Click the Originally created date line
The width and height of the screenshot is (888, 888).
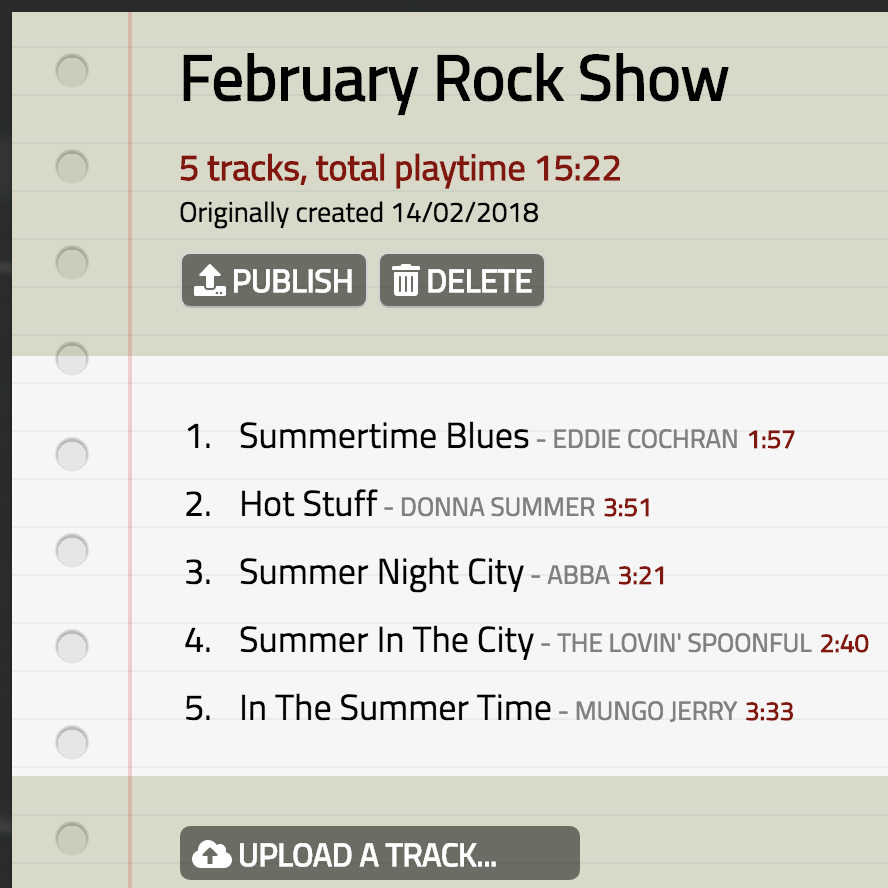pos(359,213)
